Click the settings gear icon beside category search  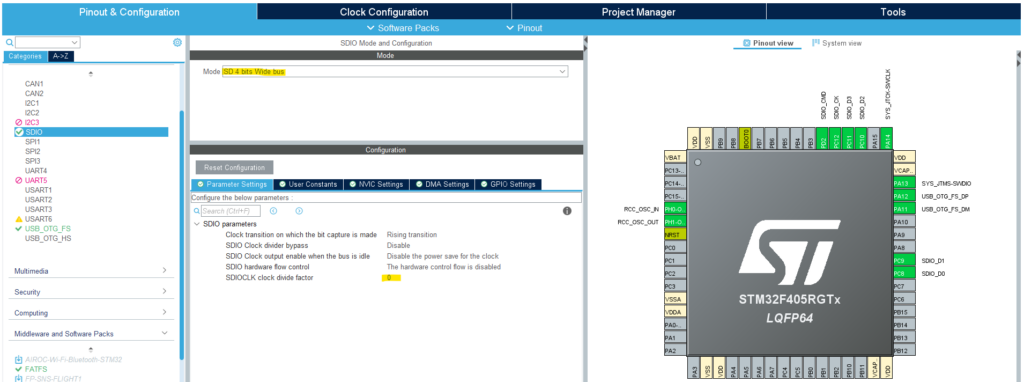177,42
